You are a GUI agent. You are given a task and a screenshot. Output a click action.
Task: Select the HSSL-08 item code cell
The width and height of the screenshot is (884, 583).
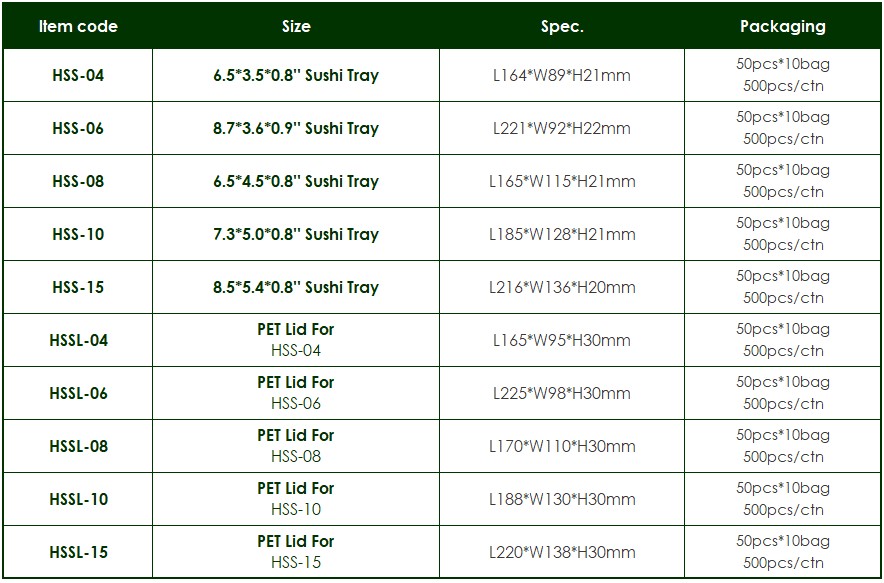78,446
